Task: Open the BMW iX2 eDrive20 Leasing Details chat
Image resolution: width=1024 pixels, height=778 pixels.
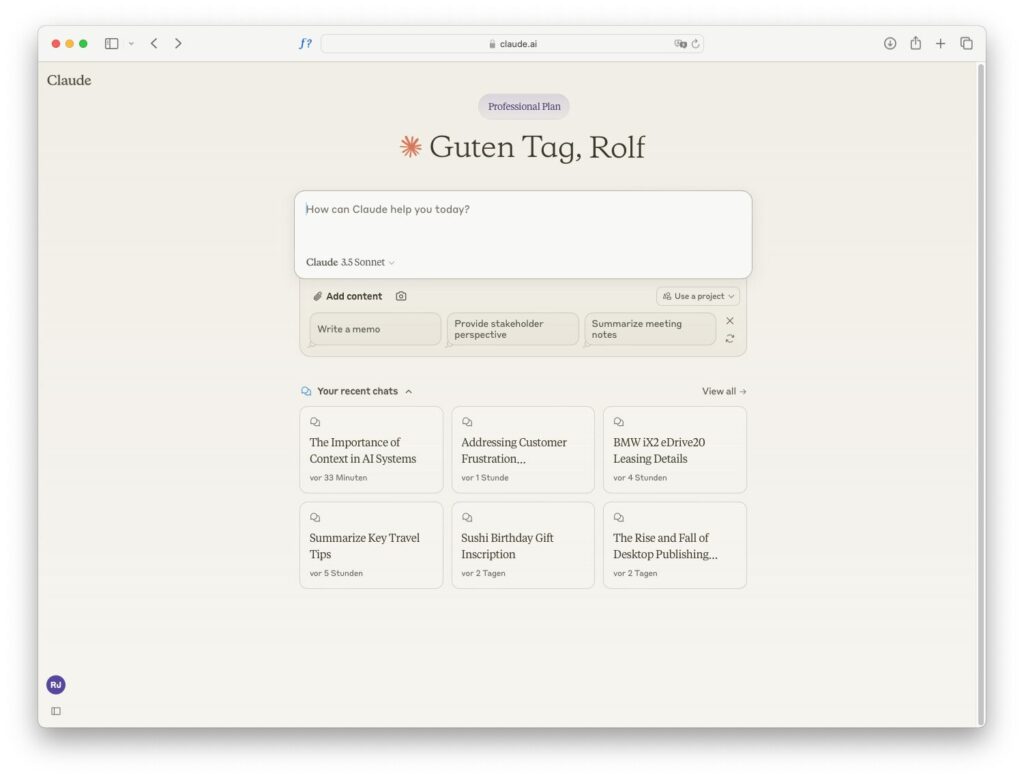Action: click(675, 449)
